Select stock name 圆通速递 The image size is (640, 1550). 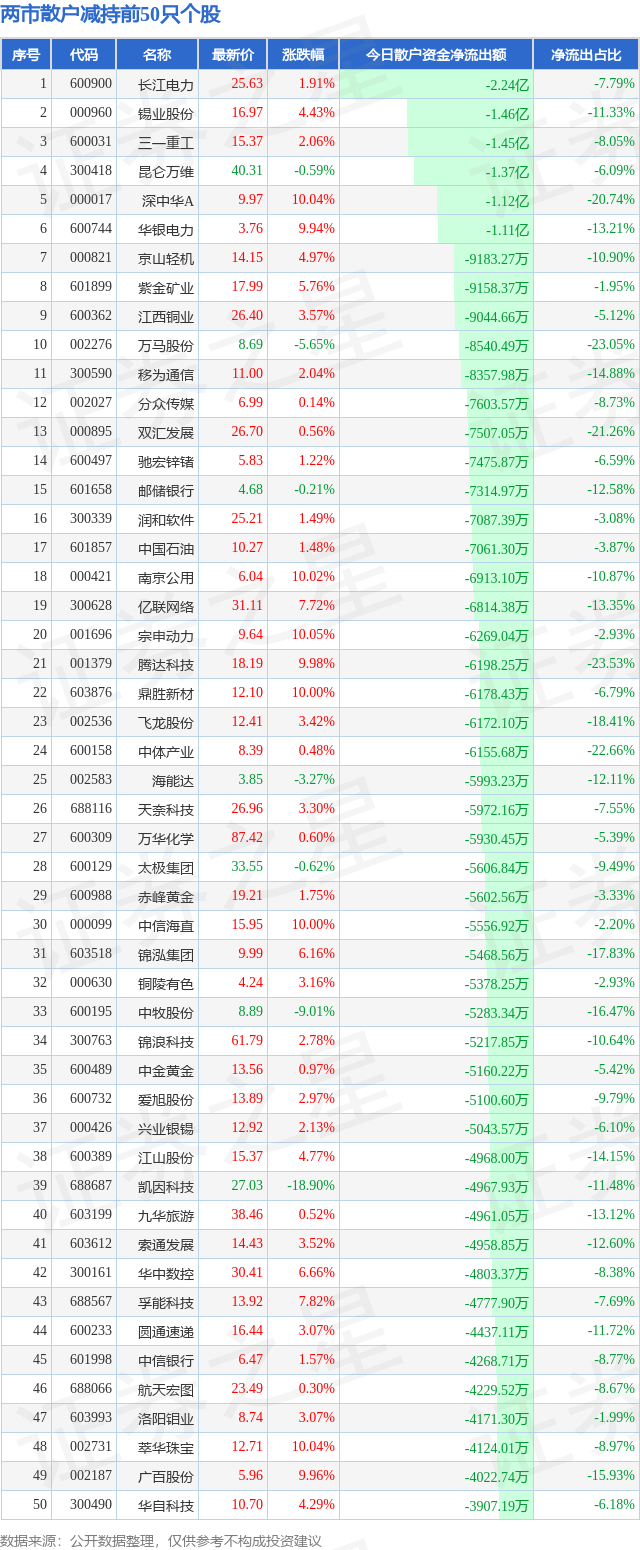(x=166, y=1332)
